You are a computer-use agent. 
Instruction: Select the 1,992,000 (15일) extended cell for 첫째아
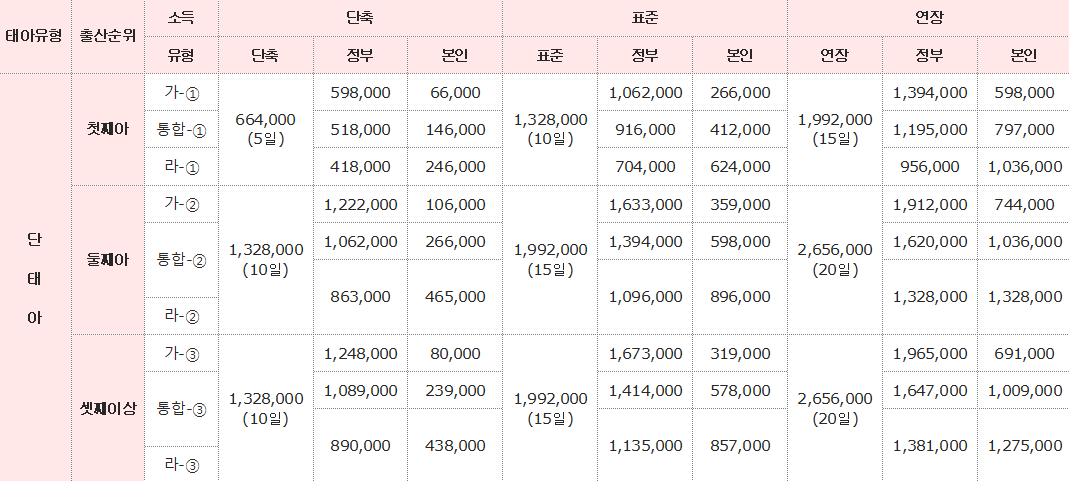tap(835, 129)
